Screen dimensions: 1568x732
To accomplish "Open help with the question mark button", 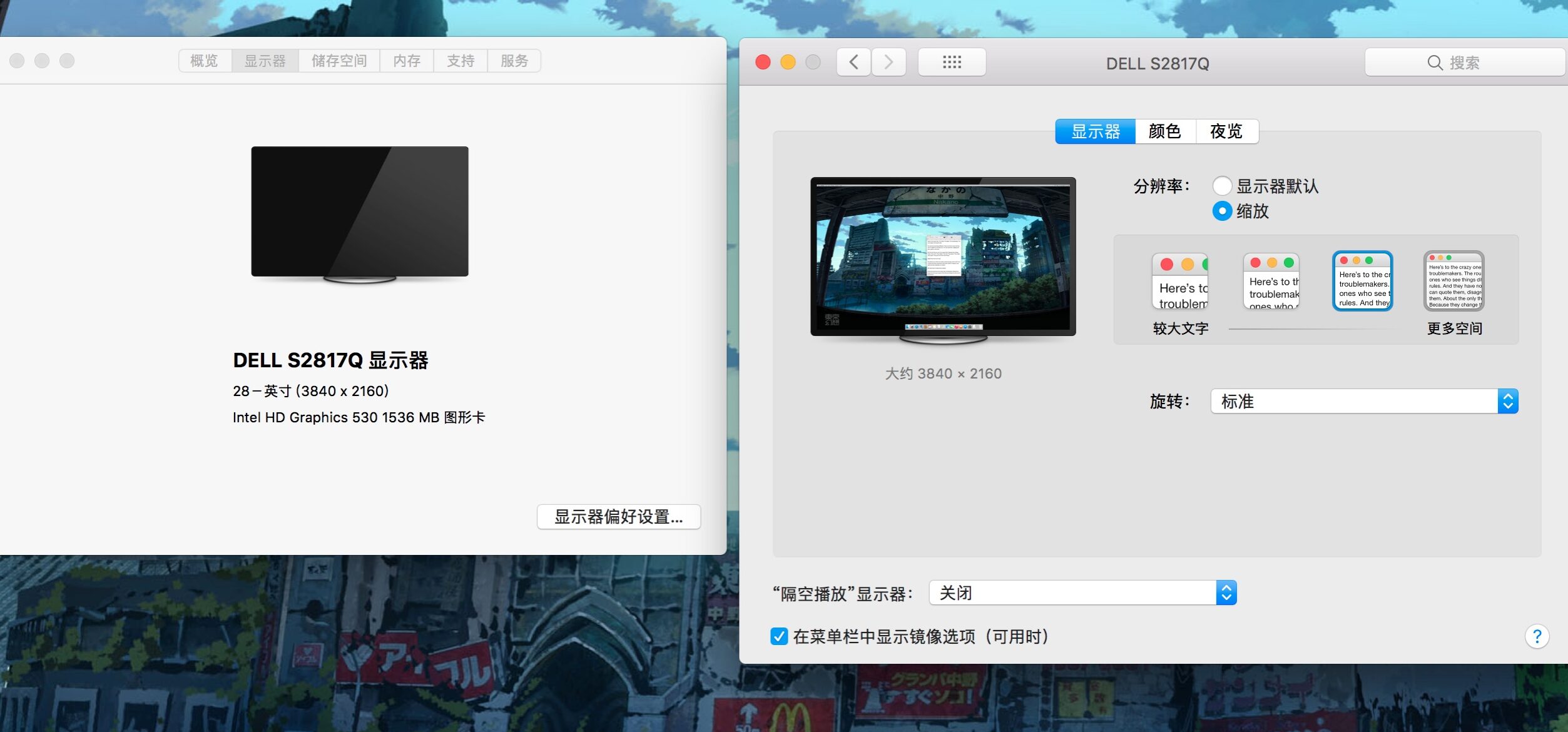I will [x=1537, y=637].
